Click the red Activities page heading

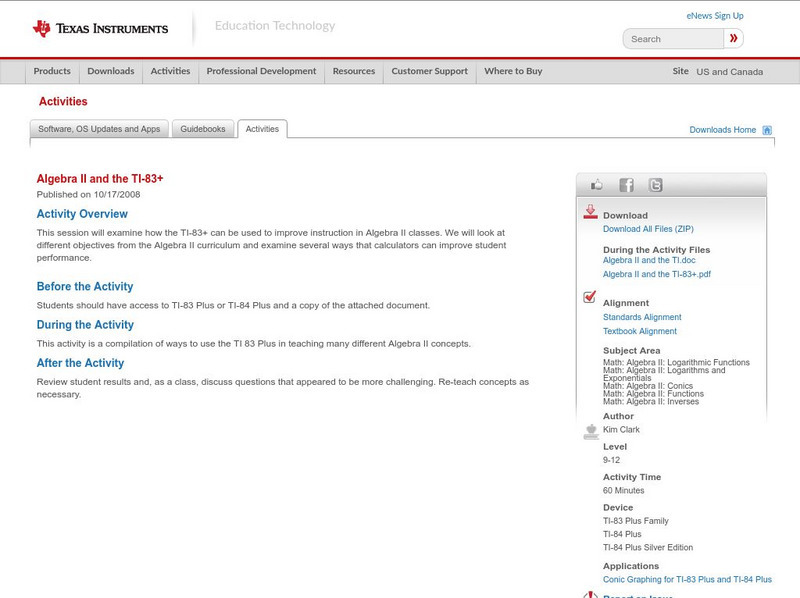[63, 102]
